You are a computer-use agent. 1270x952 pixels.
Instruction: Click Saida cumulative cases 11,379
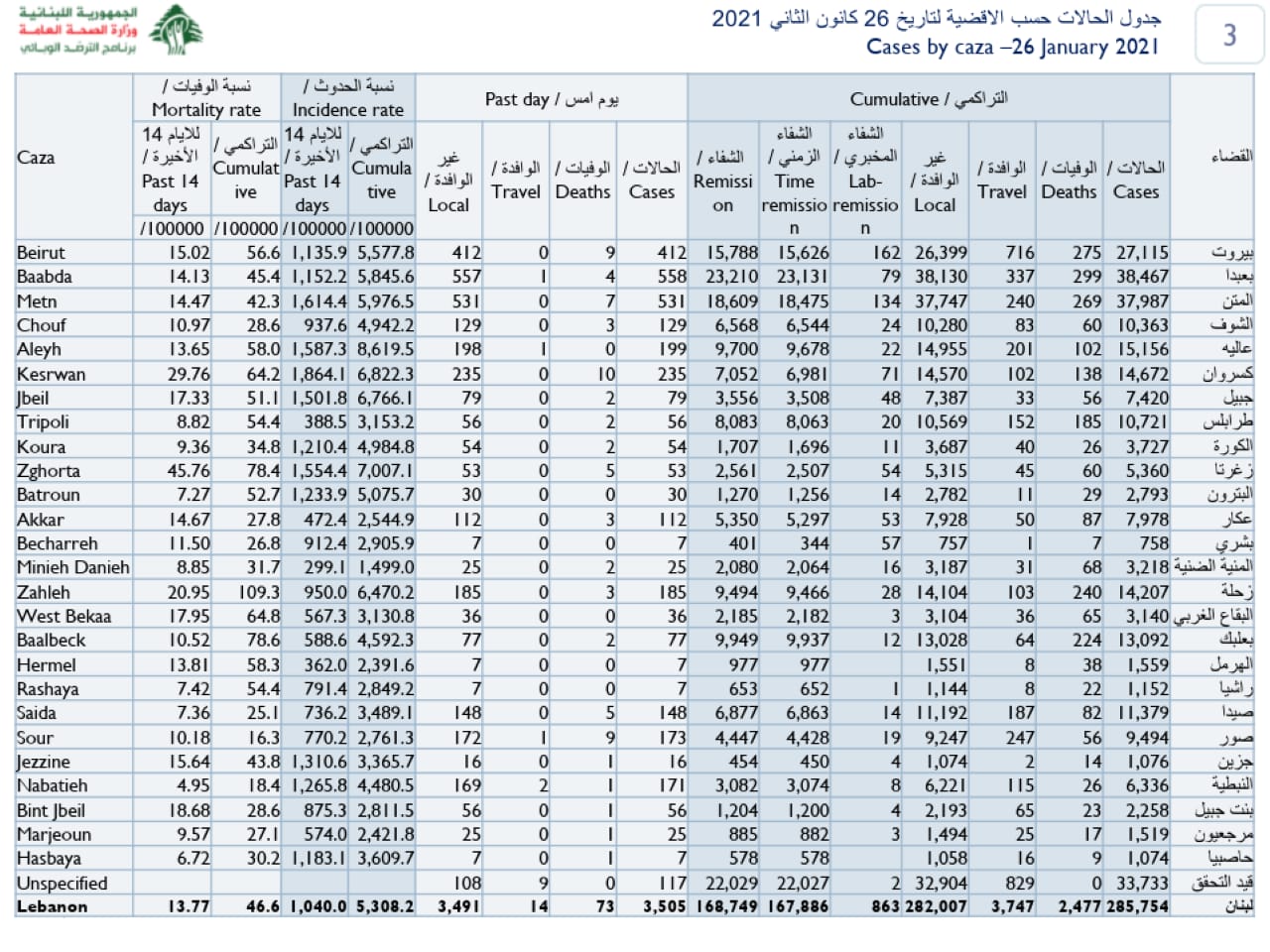tap(1143, 713)
